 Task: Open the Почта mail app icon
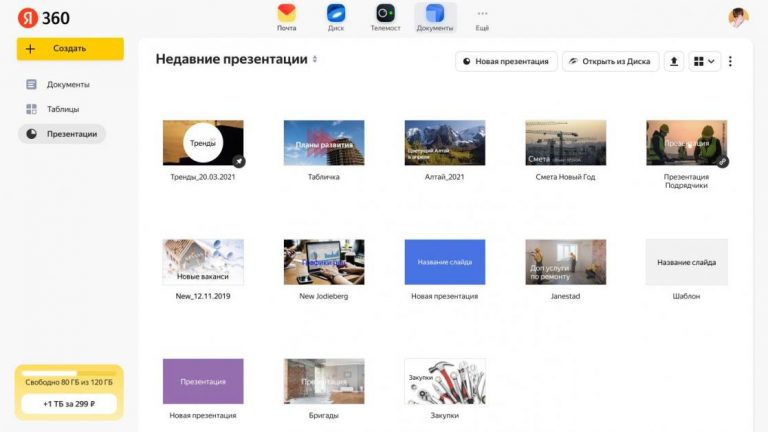pyautogui.click(x=287, y=14)
